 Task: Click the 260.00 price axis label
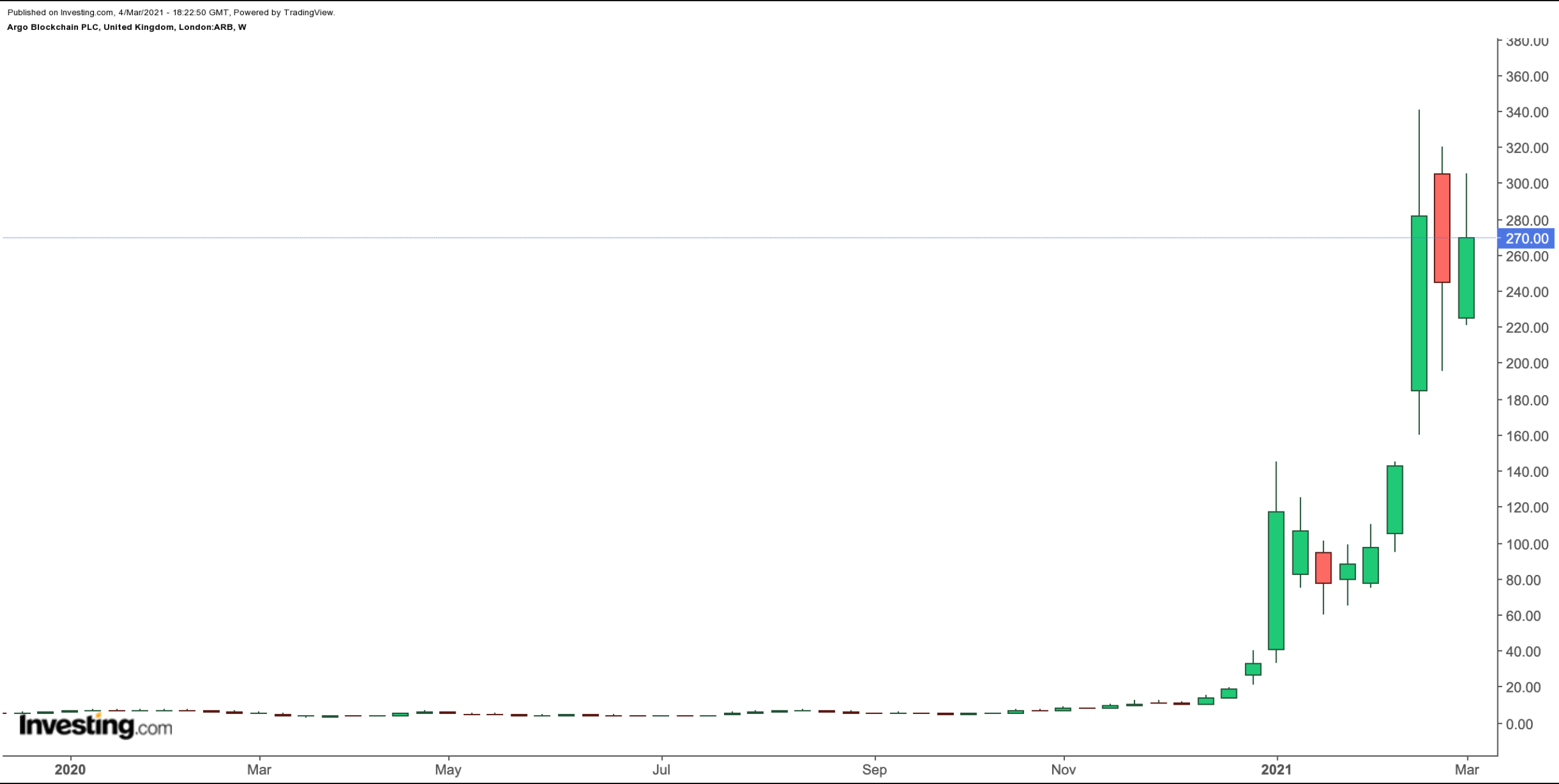[1527, 257]
